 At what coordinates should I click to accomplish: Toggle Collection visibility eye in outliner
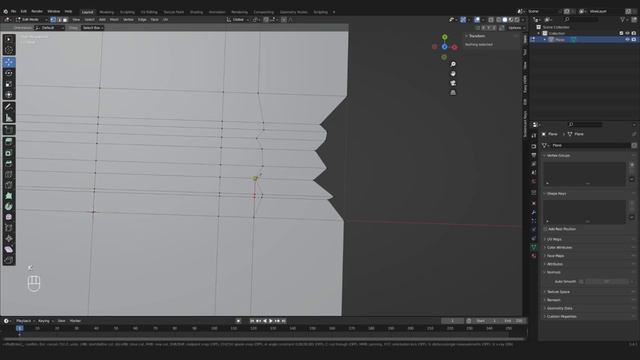(627, 33)
